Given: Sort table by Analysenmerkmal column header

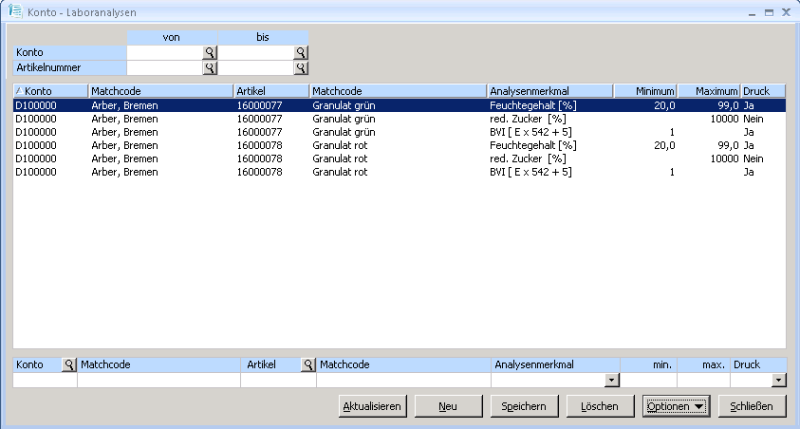Looking at the screenshot, I should coord(550,91).
